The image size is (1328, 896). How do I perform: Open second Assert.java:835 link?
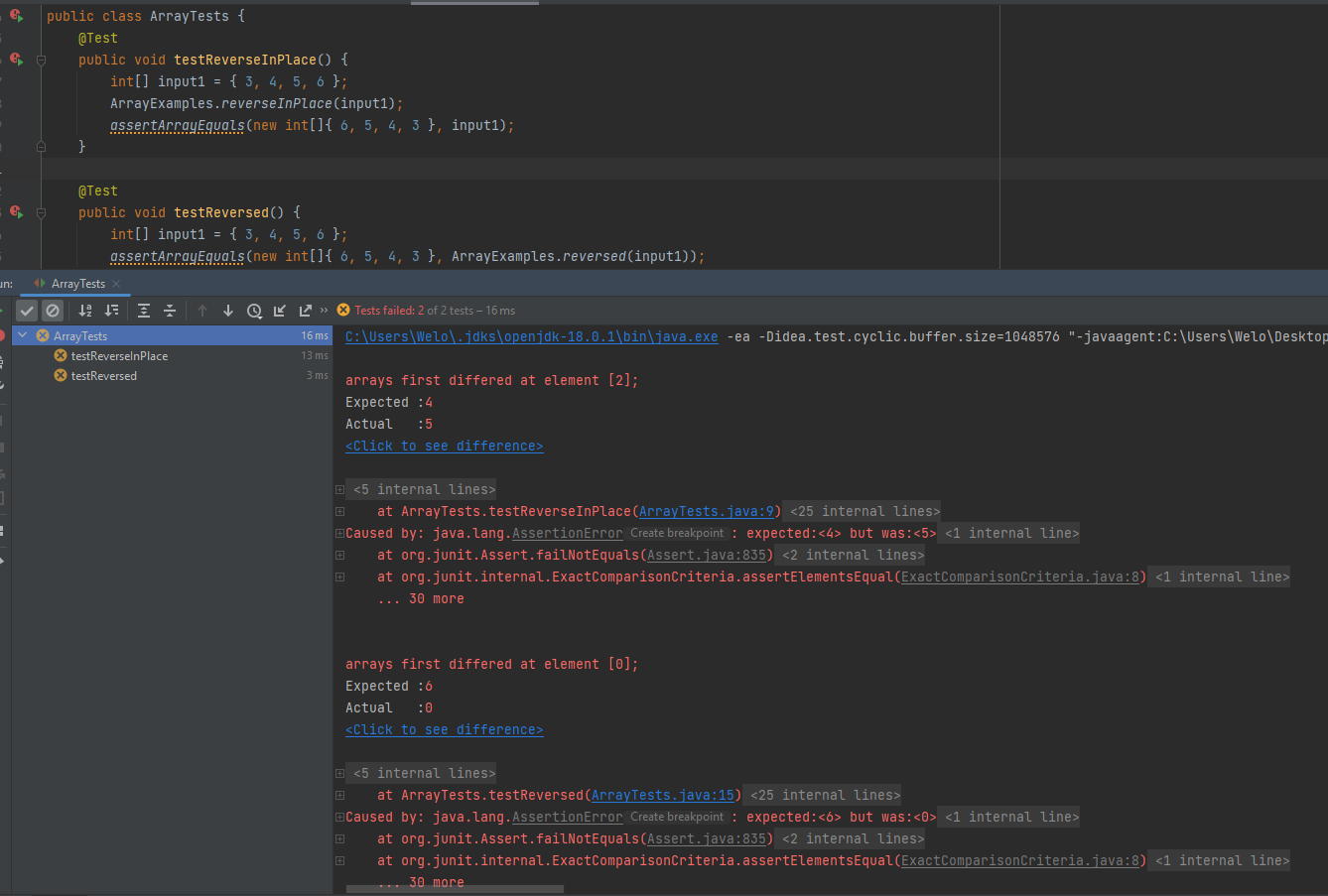coord(707,838)
